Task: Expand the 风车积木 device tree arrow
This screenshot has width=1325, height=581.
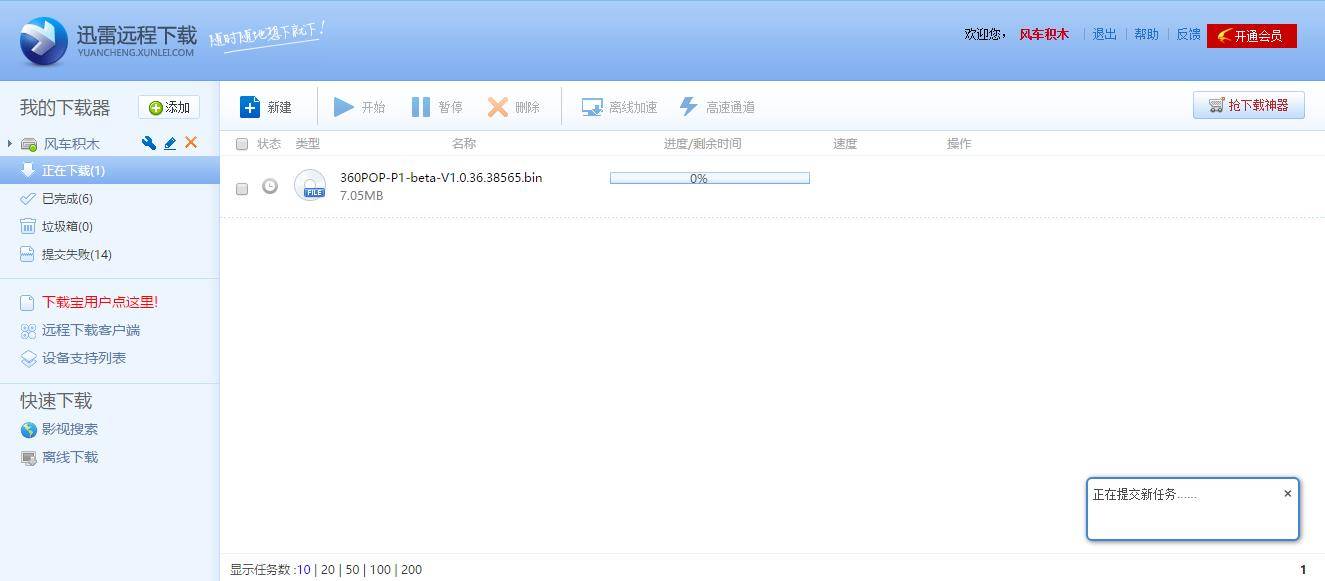Action: point(10,144)
